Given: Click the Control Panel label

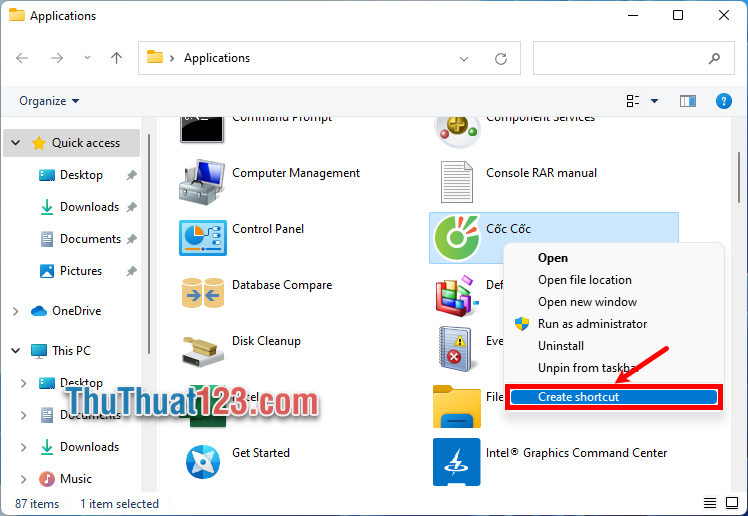Looking at the screenshot, I should tap(268, 229).
